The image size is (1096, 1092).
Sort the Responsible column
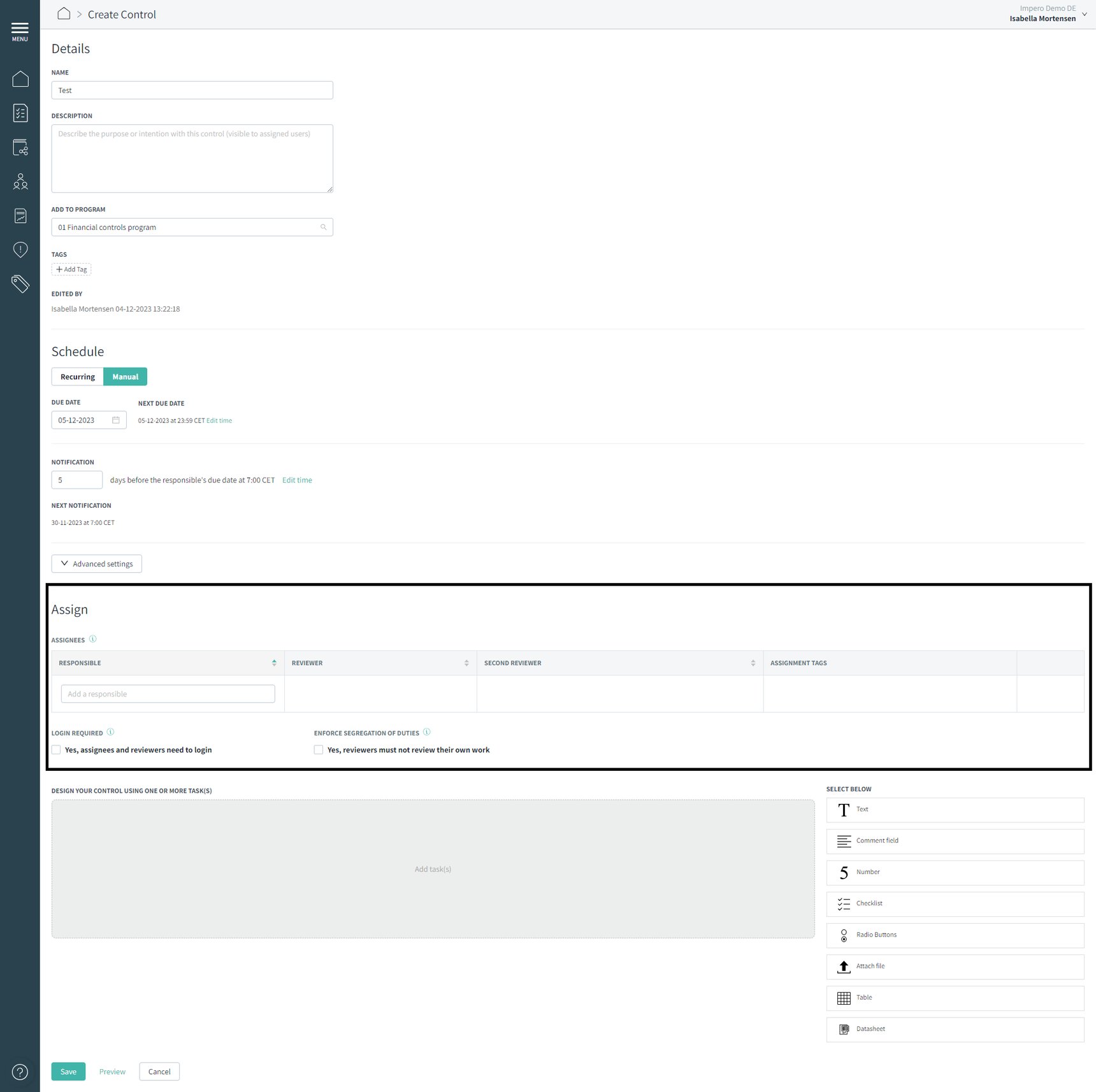[x=274, y=663]
